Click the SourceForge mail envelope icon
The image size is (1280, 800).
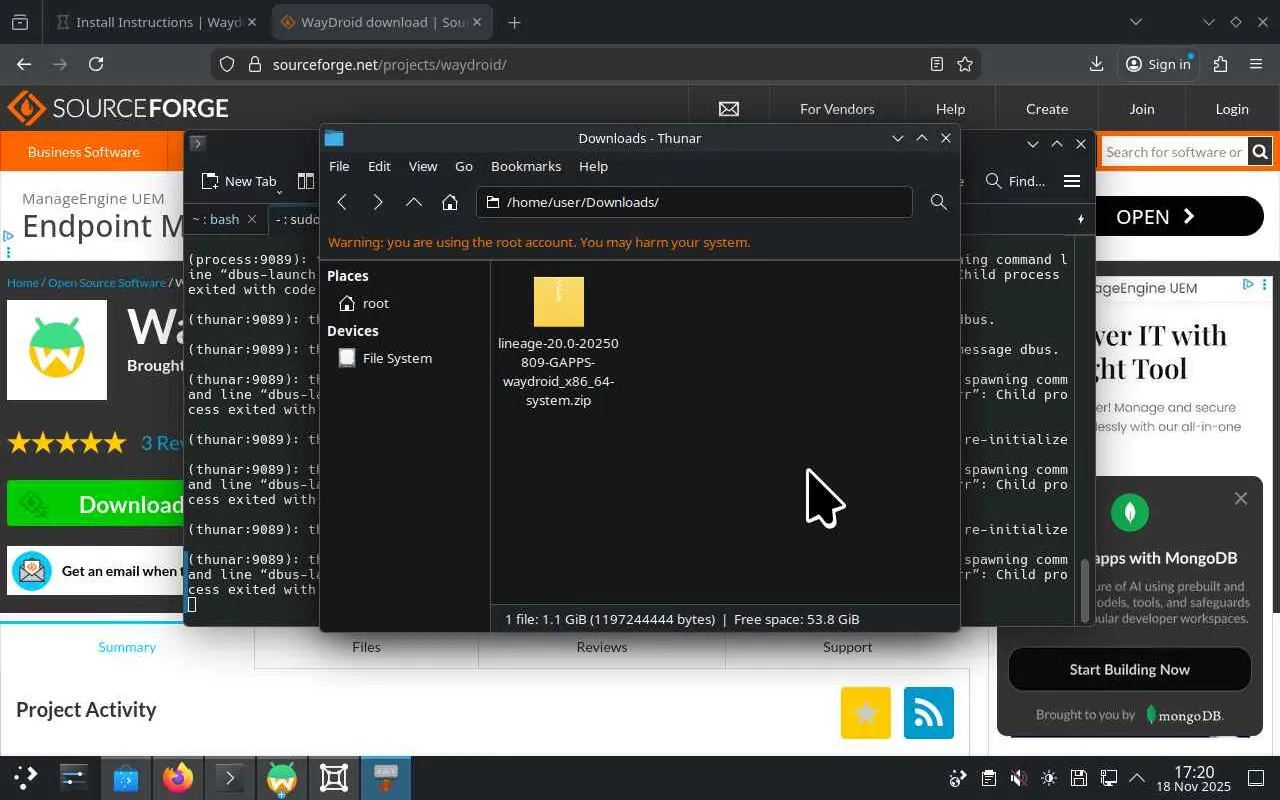tap(728, 109)
